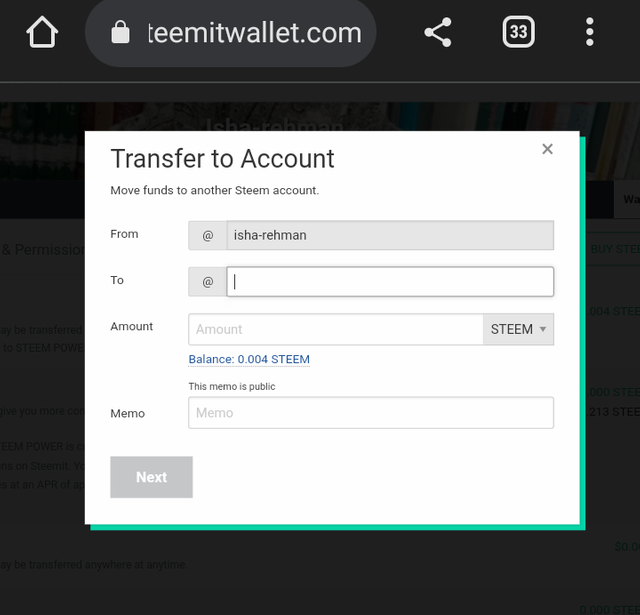The width and height of the screenshot is (640, 615).
Task: Click into the Memo text field
Action: tap(371, 413)
